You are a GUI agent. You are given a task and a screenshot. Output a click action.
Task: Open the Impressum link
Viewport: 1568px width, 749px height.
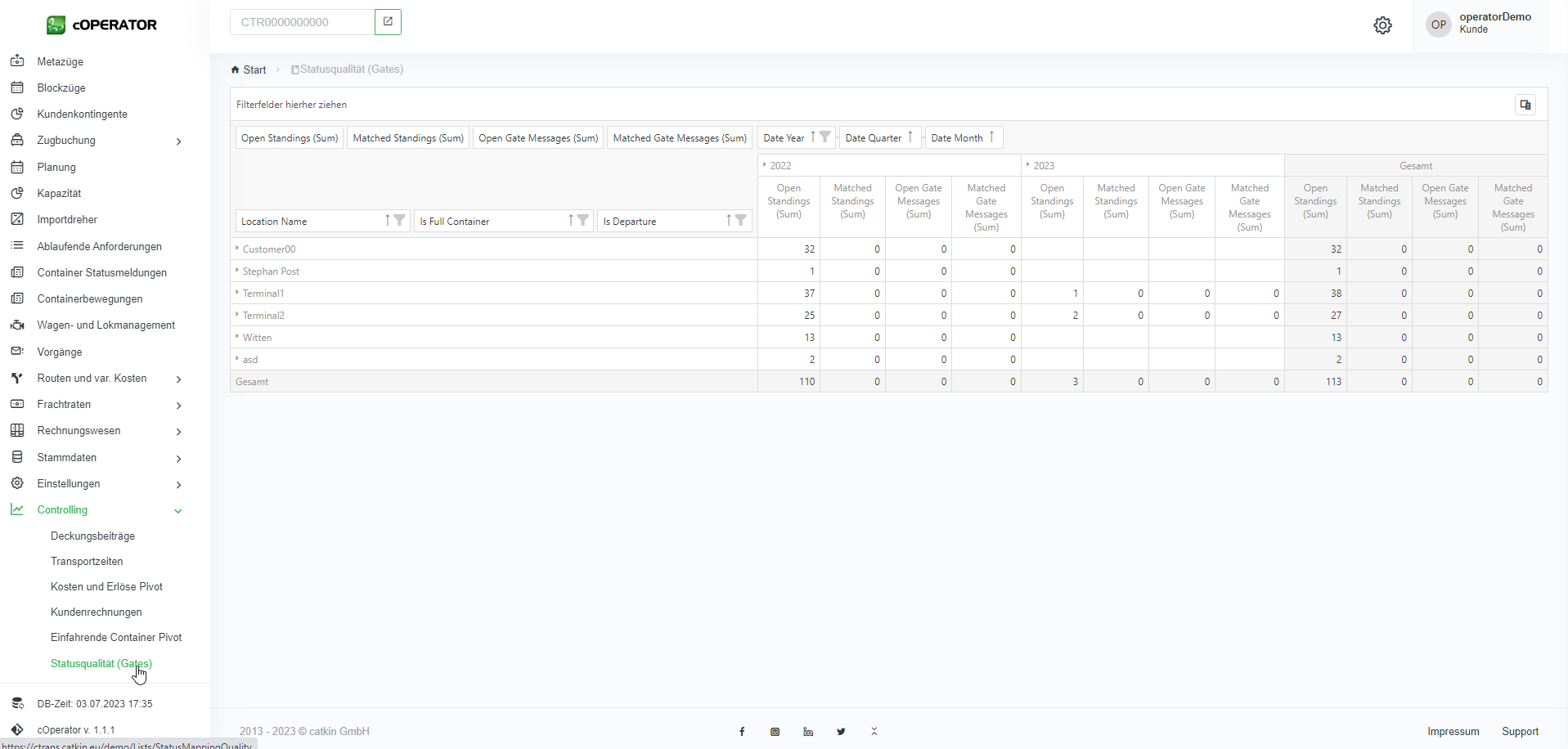click(x=1453, y=732)
